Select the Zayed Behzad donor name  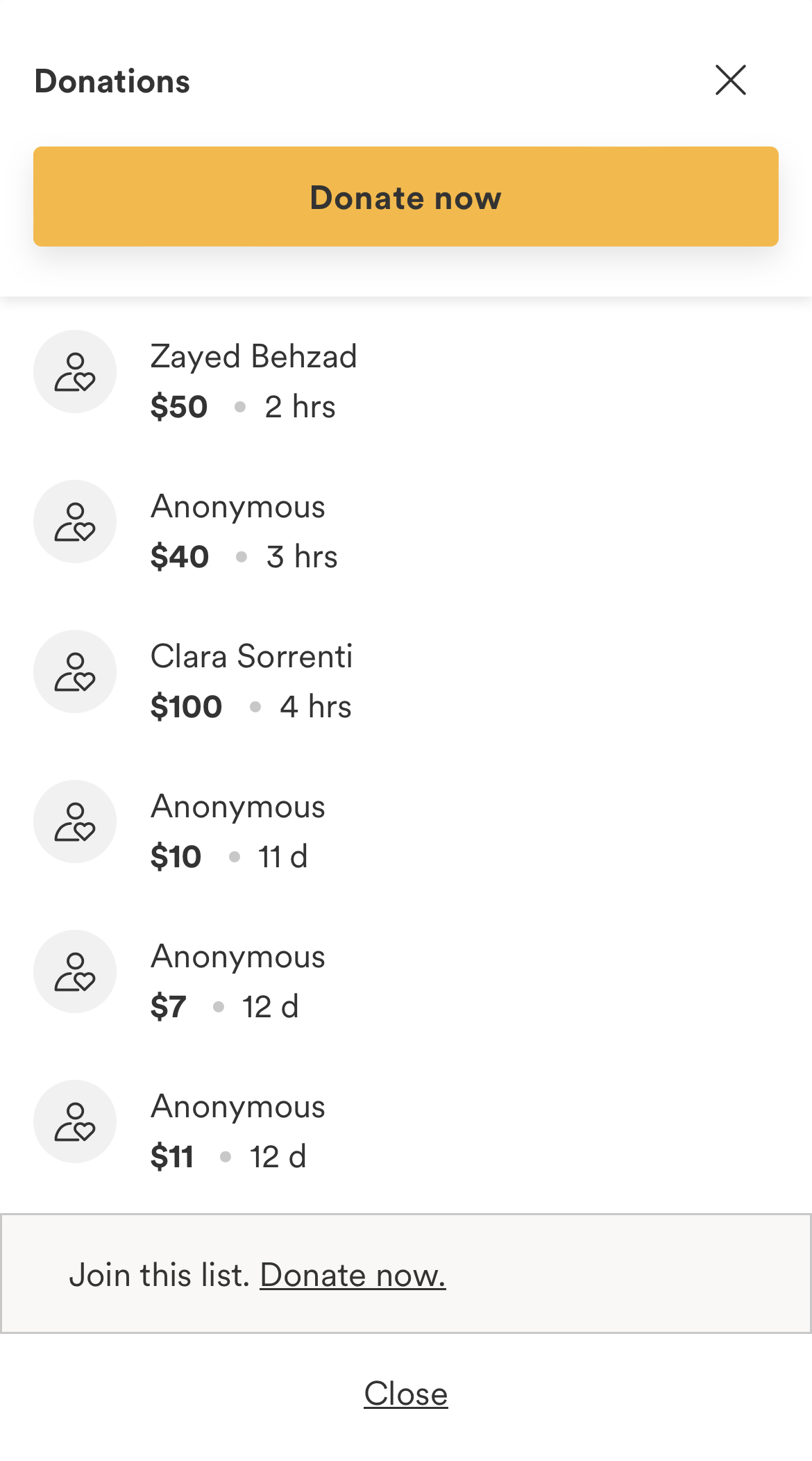[x=254, y=357]
